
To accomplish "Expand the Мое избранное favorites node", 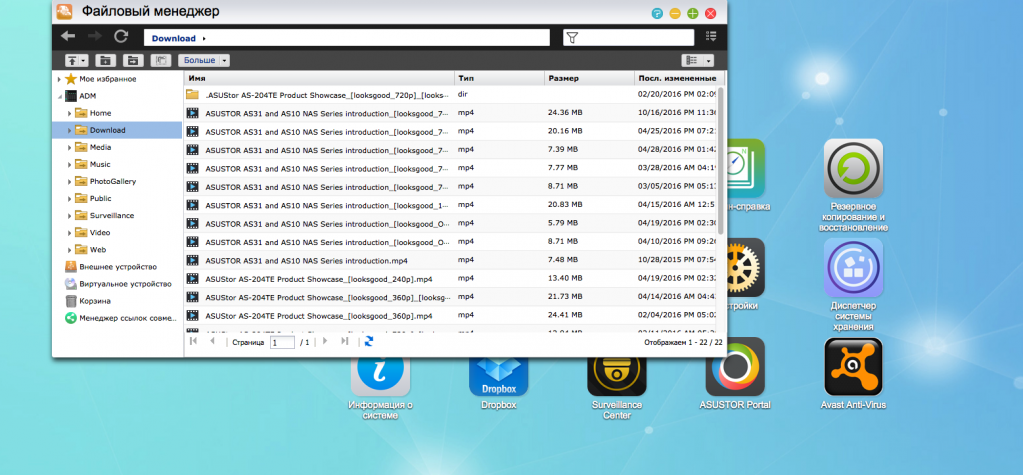I will (59, 79).
